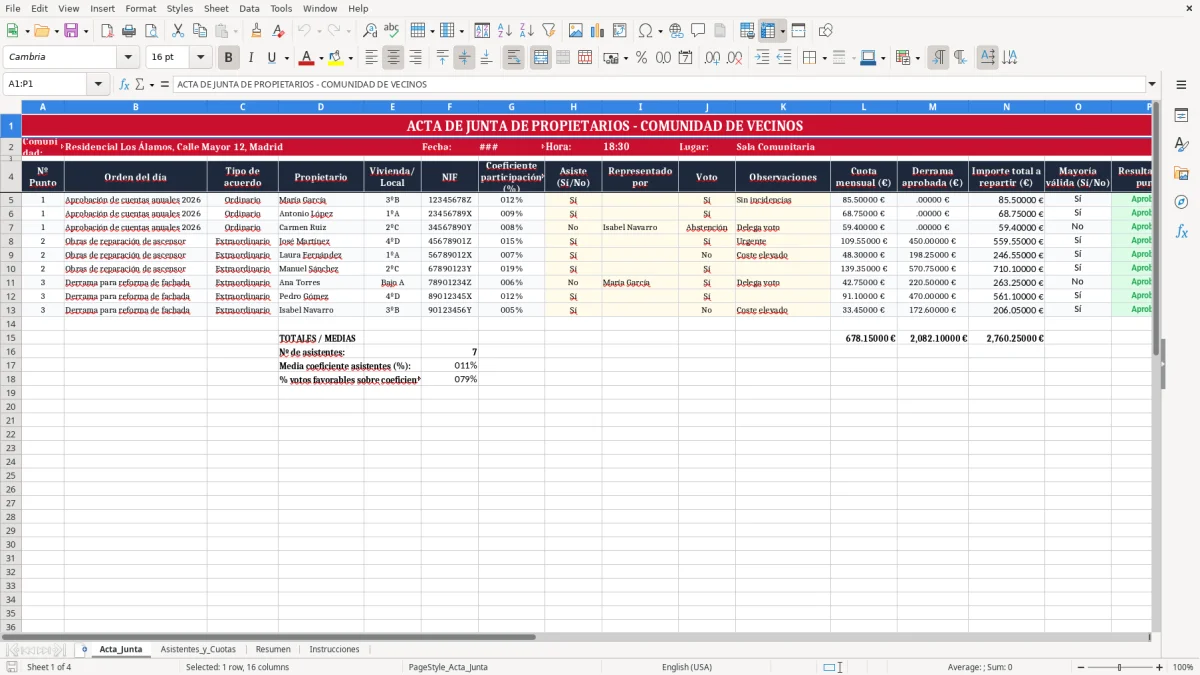Insert an image

pyautogui.click(x=576, y=31)
